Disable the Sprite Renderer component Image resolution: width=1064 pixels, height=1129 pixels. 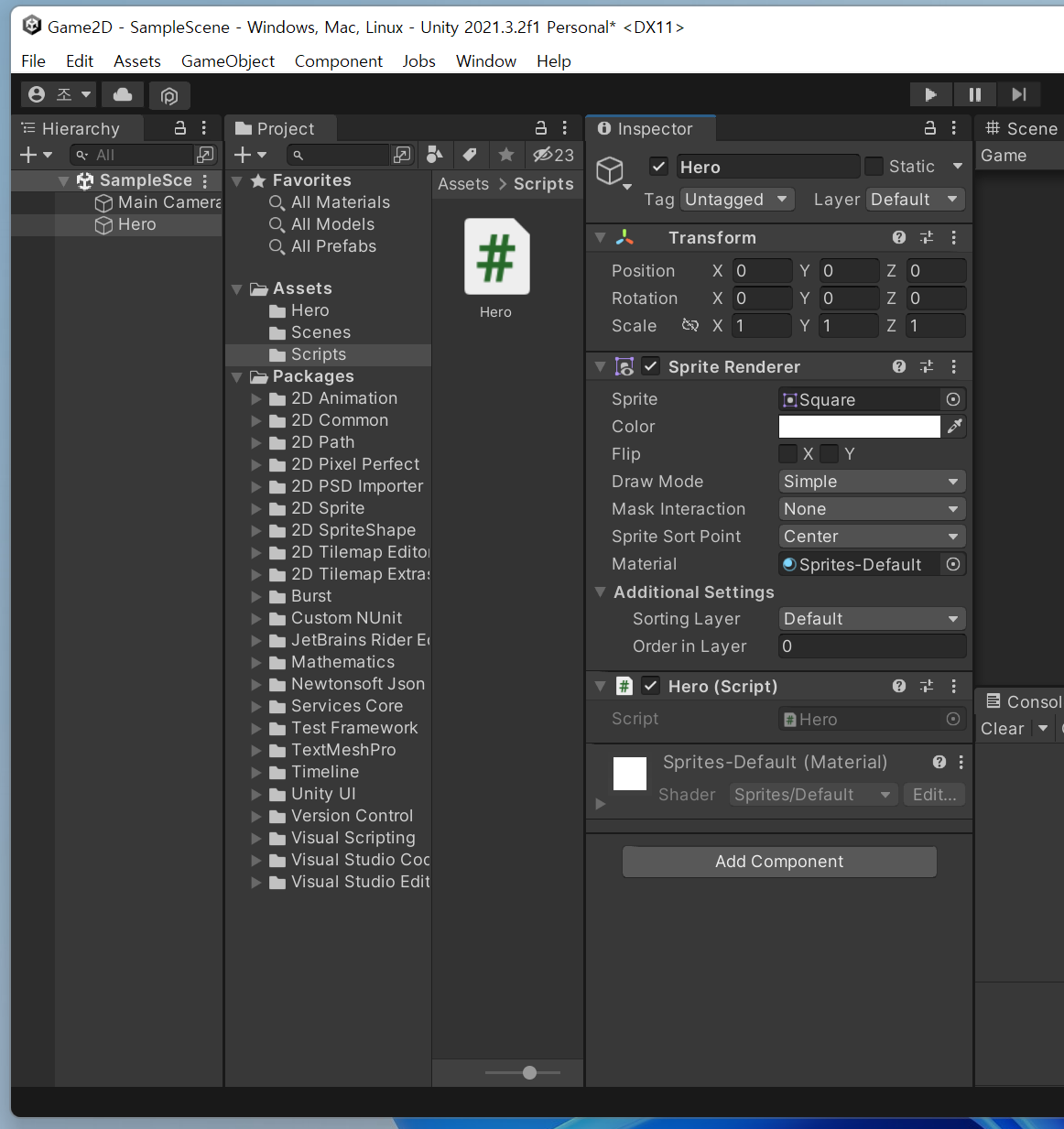(x=651, y=366)
